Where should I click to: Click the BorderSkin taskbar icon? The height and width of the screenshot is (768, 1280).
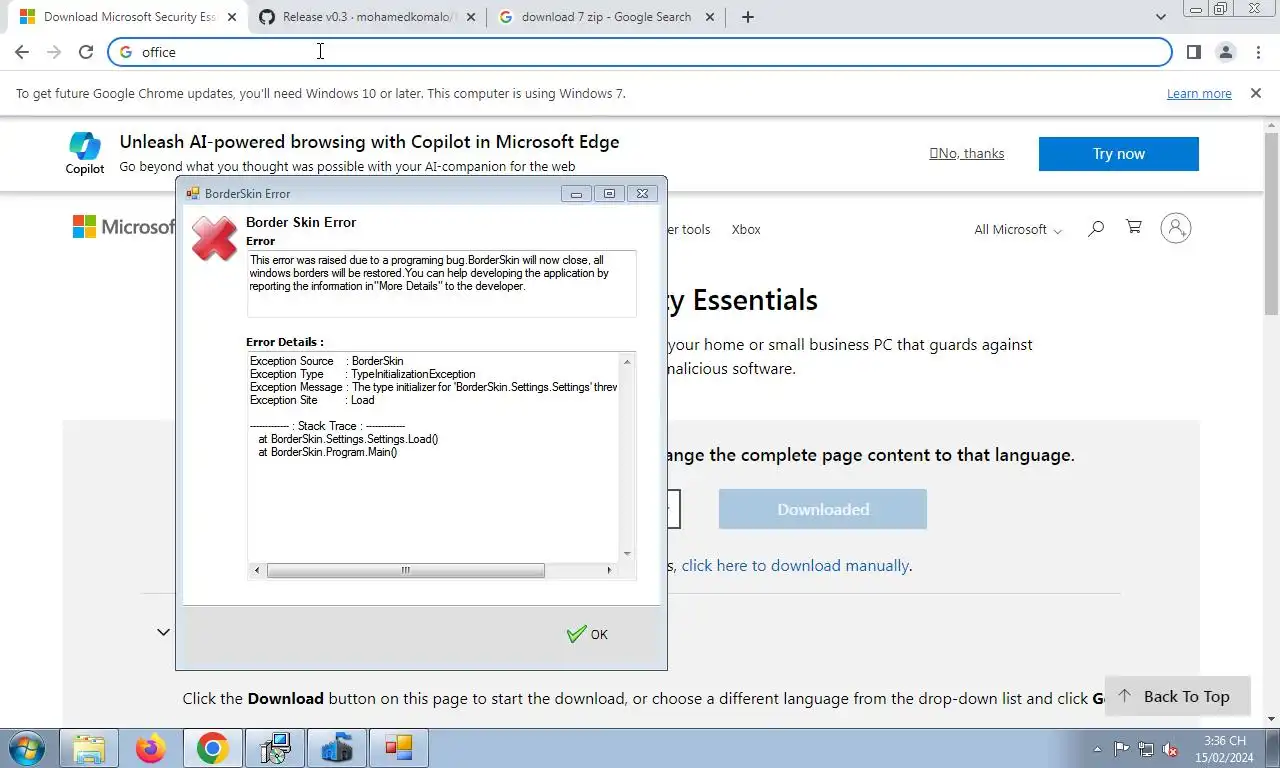tap(398, 748)
